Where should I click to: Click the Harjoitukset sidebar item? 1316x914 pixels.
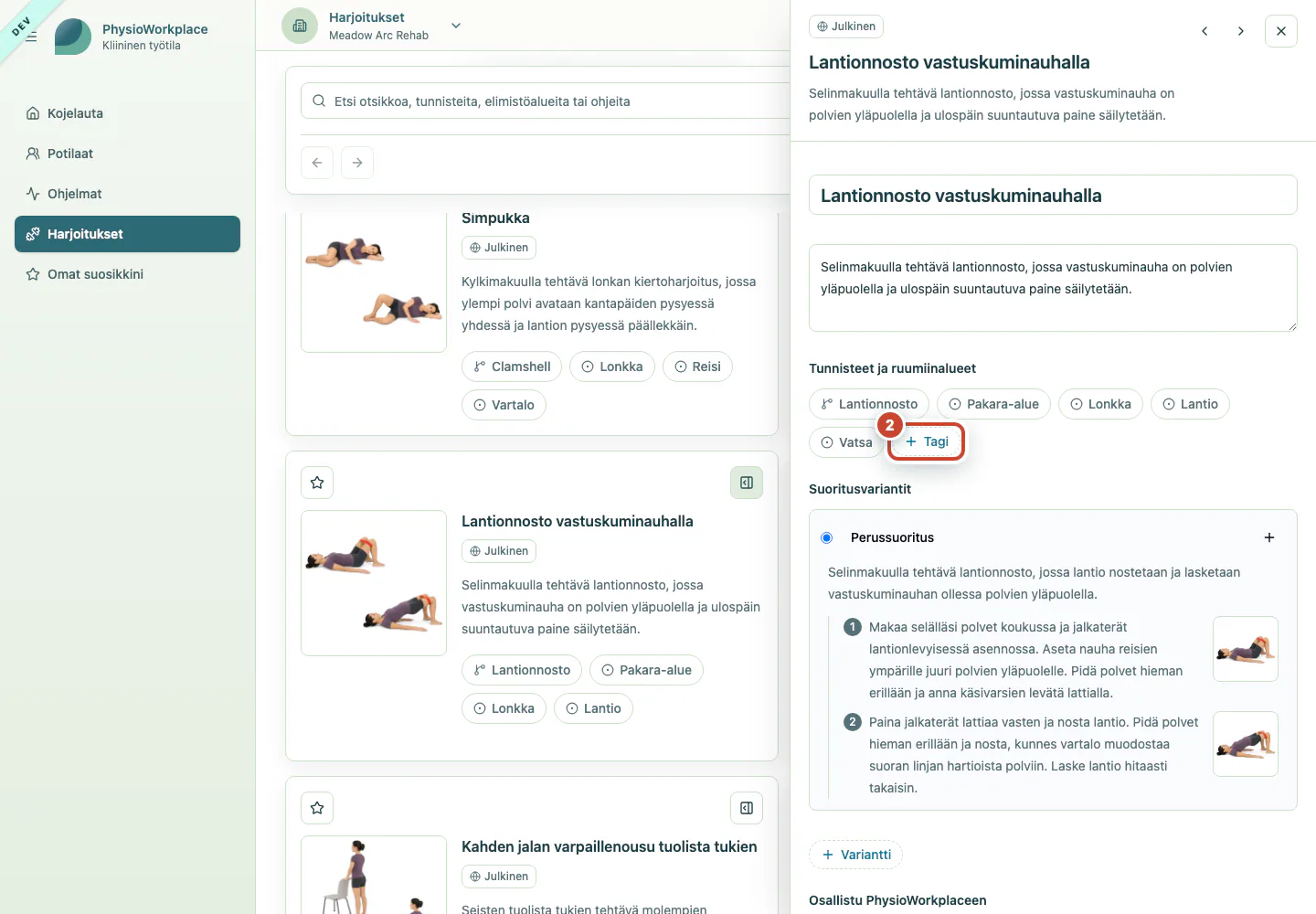(127, 234)
